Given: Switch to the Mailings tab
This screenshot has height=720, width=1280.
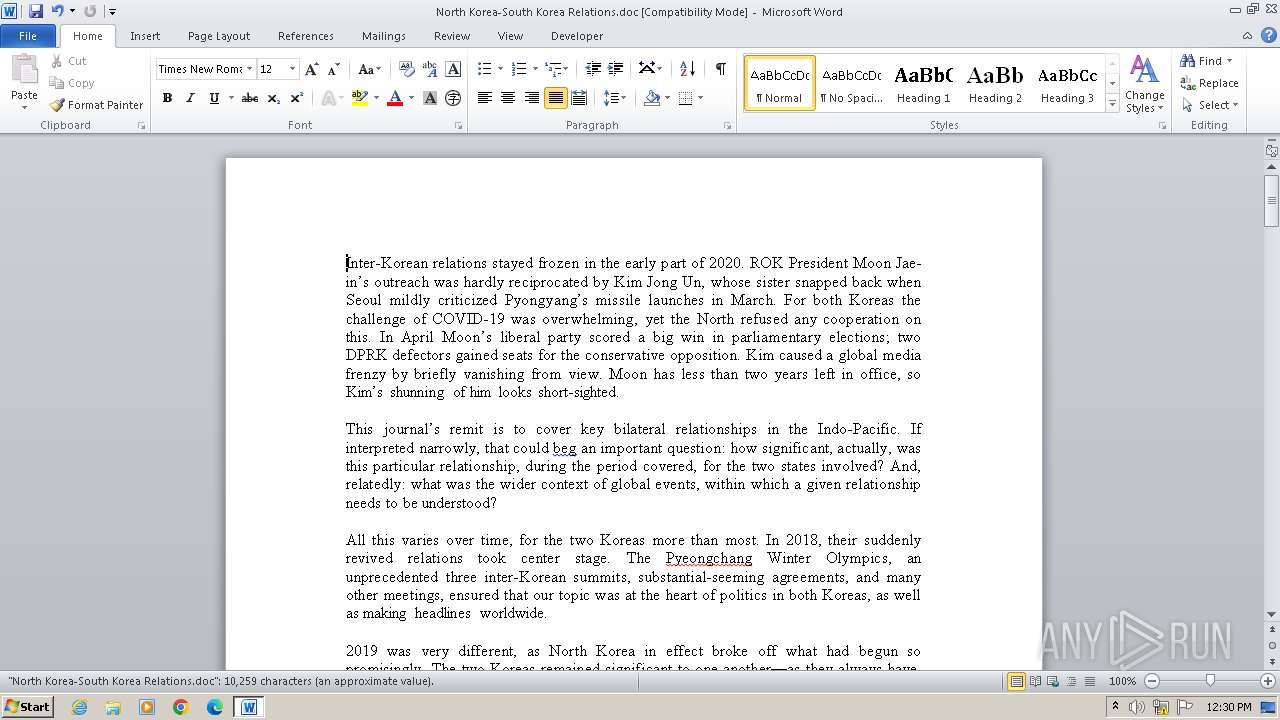Looking at the screenshot, I should (x=384, y=36).
